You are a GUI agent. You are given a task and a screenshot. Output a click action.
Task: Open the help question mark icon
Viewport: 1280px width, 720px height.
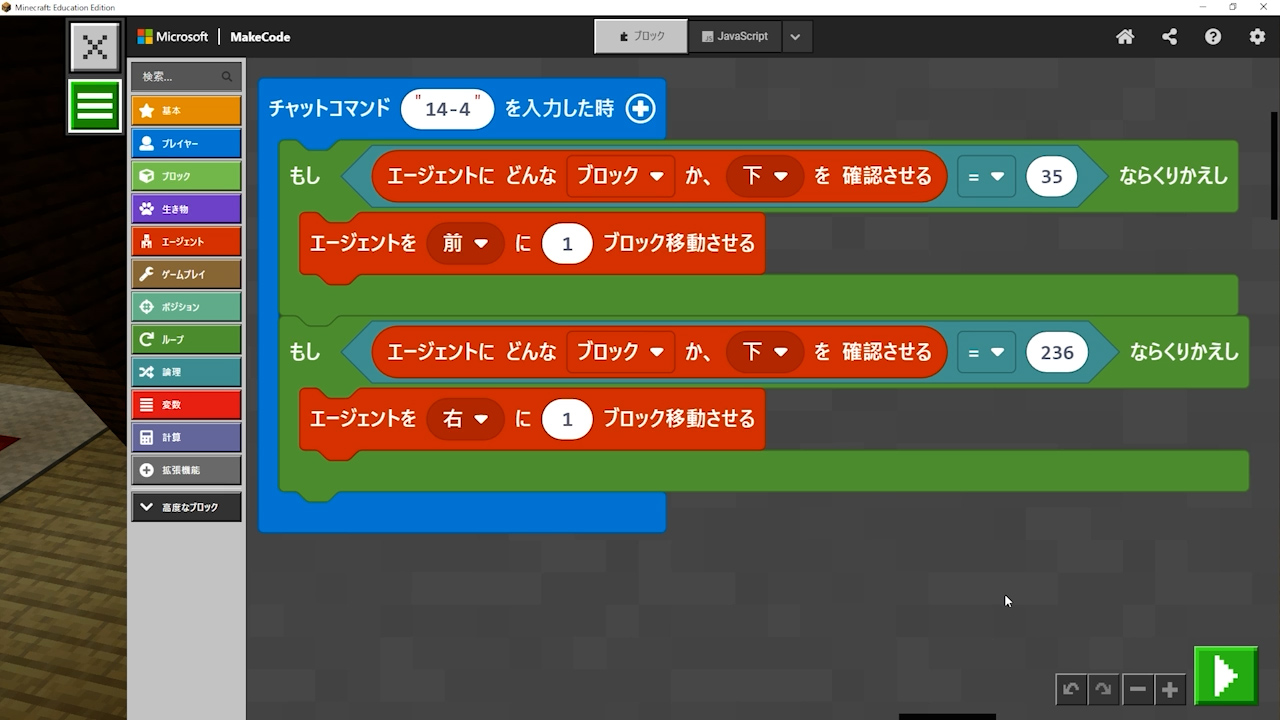[x=1213, y=37]
